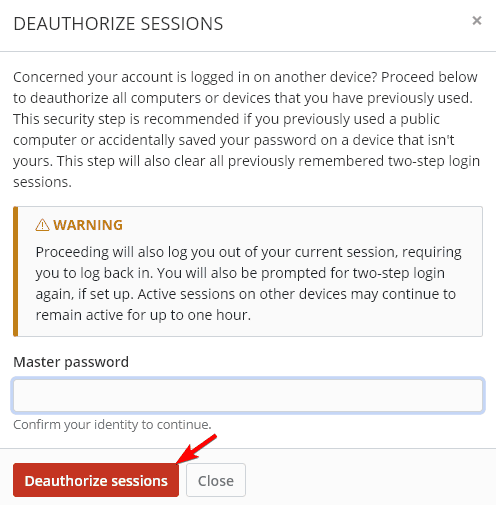Click the warning triangle icon
The image size is (496, 505).
[x=42, y=225]
